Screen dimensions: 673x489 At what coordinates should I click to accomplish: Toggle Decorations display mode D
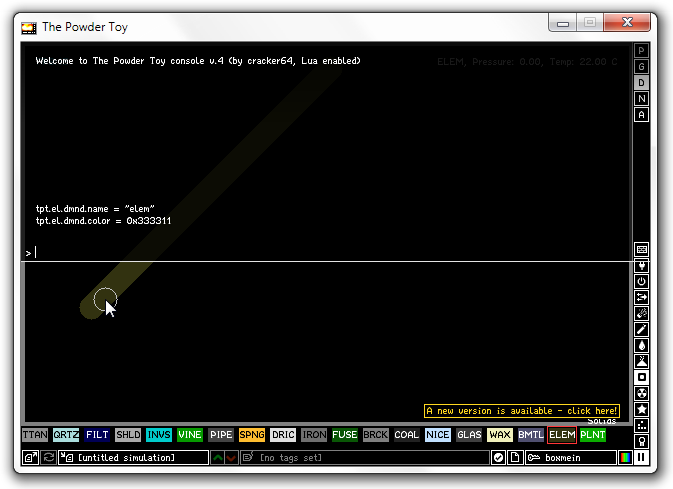641,82
